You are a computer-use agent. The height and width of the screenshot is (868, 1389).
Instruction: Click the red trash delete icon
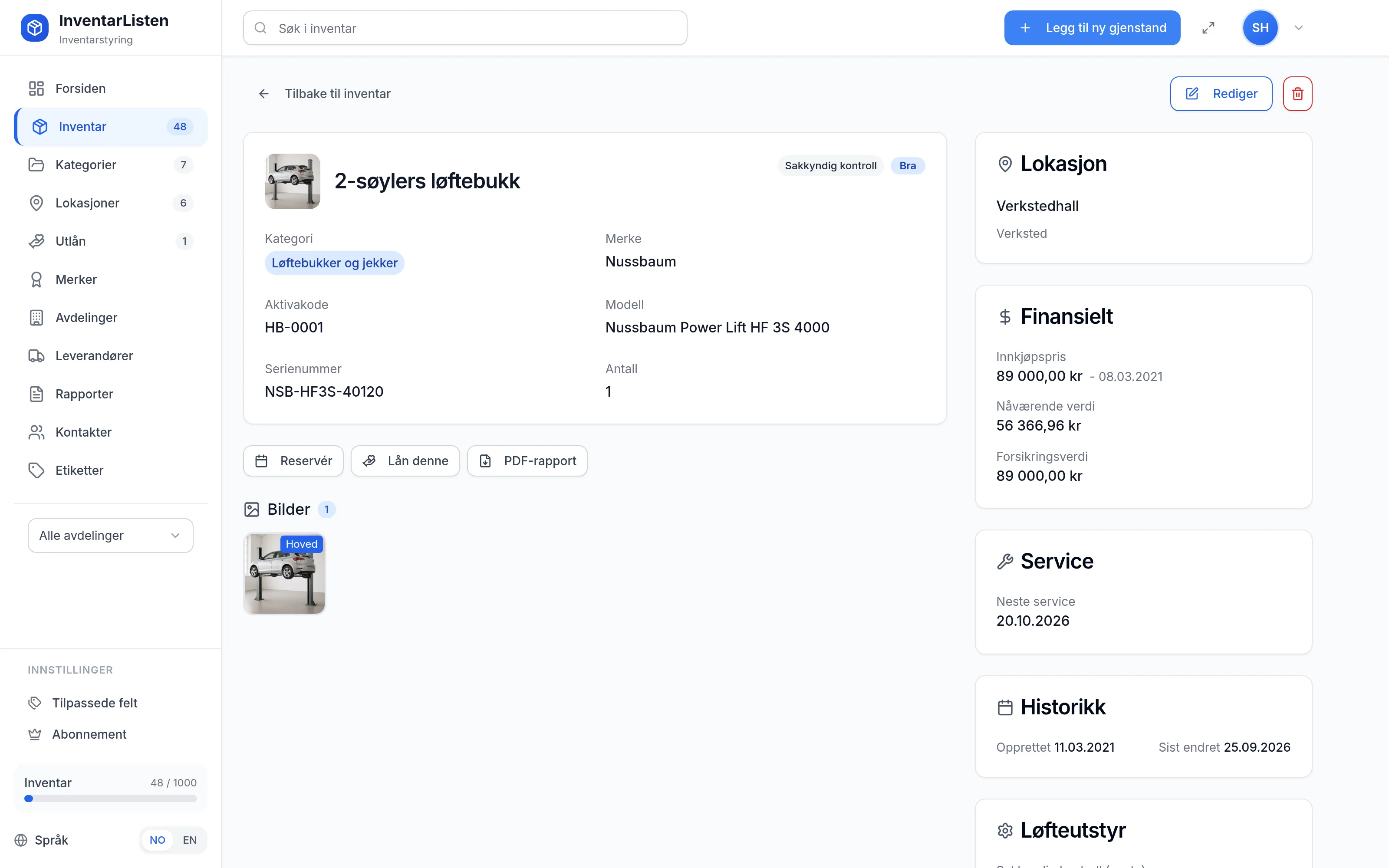point(1297,94)
